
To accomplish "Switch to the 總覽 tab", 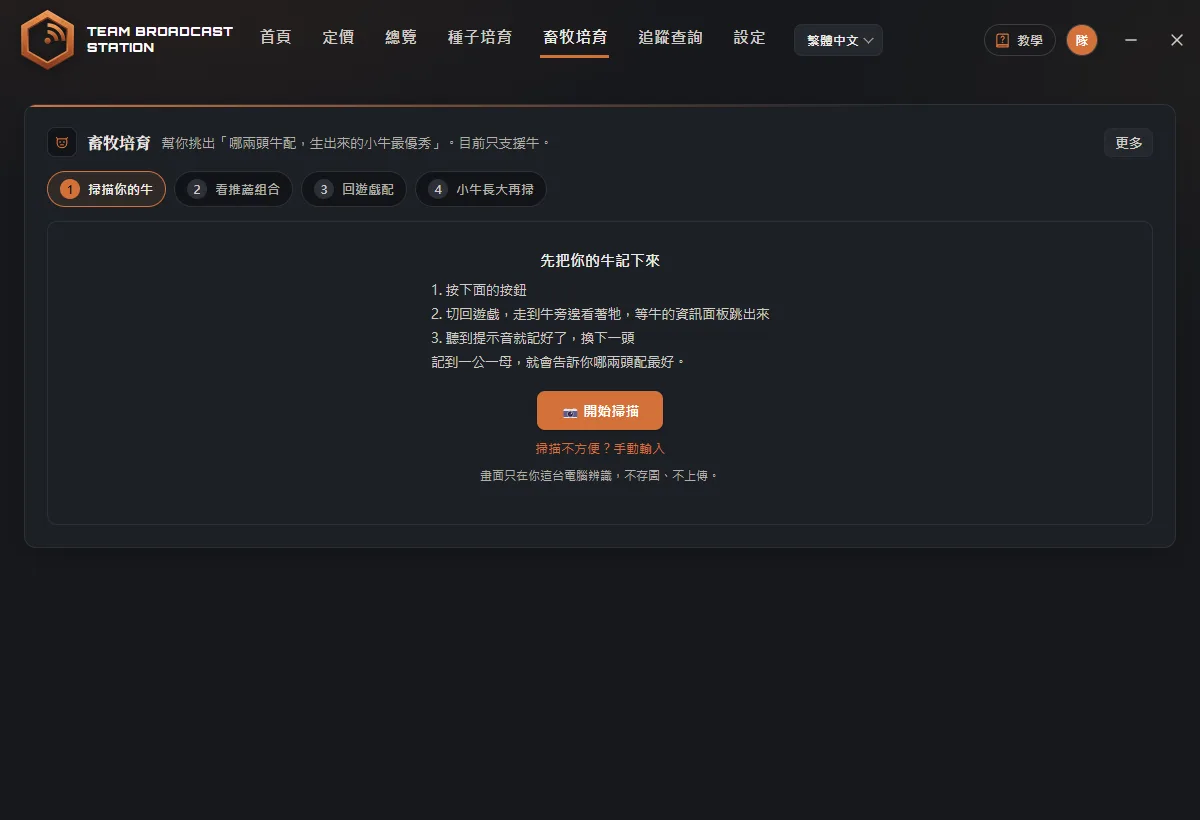I will click(x=401, y=38).
